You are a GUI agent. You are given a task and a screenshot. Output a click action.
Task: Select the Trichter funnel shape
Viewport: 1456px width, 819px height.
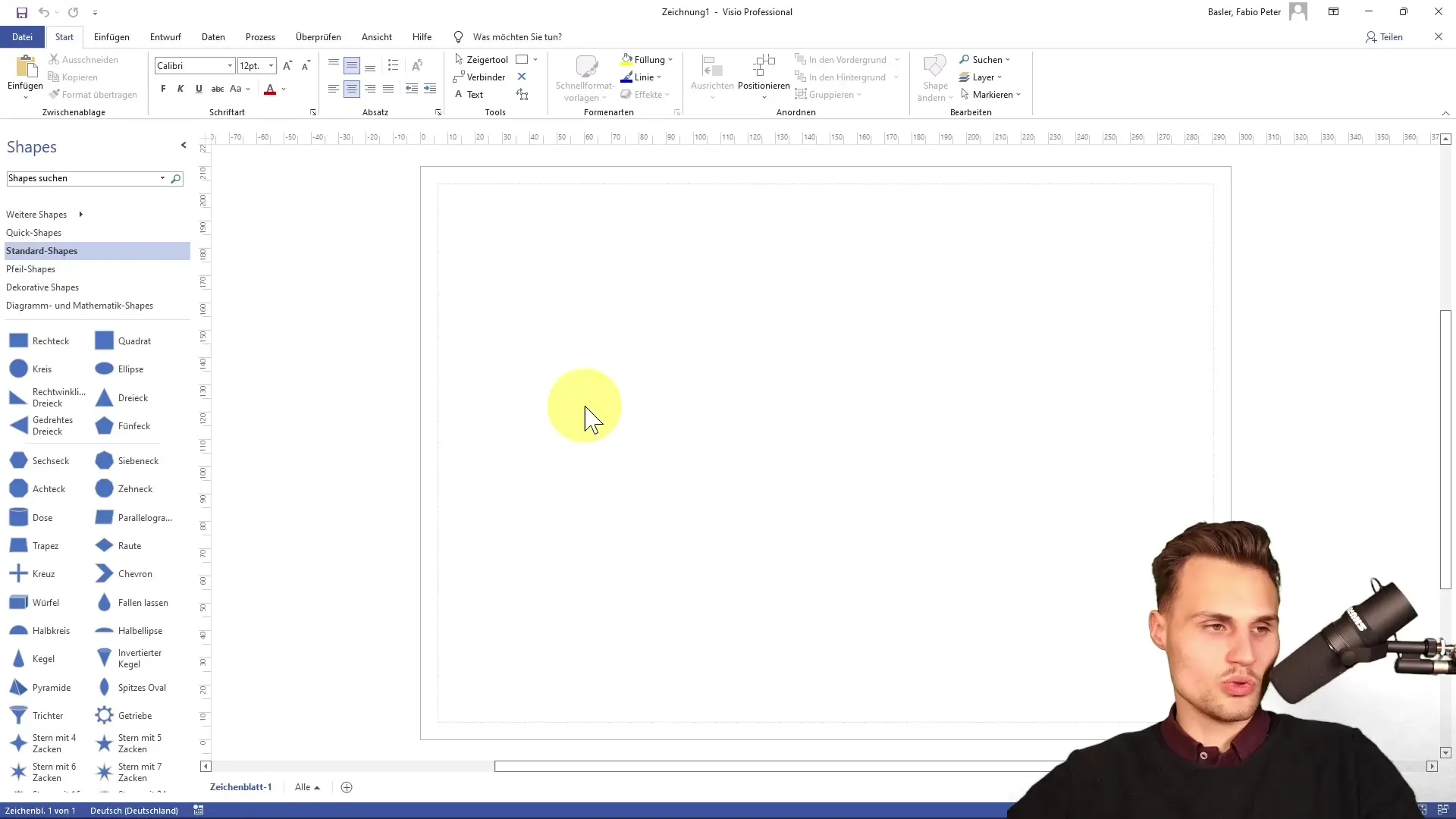pyautogui.click(x=36, y=716)
